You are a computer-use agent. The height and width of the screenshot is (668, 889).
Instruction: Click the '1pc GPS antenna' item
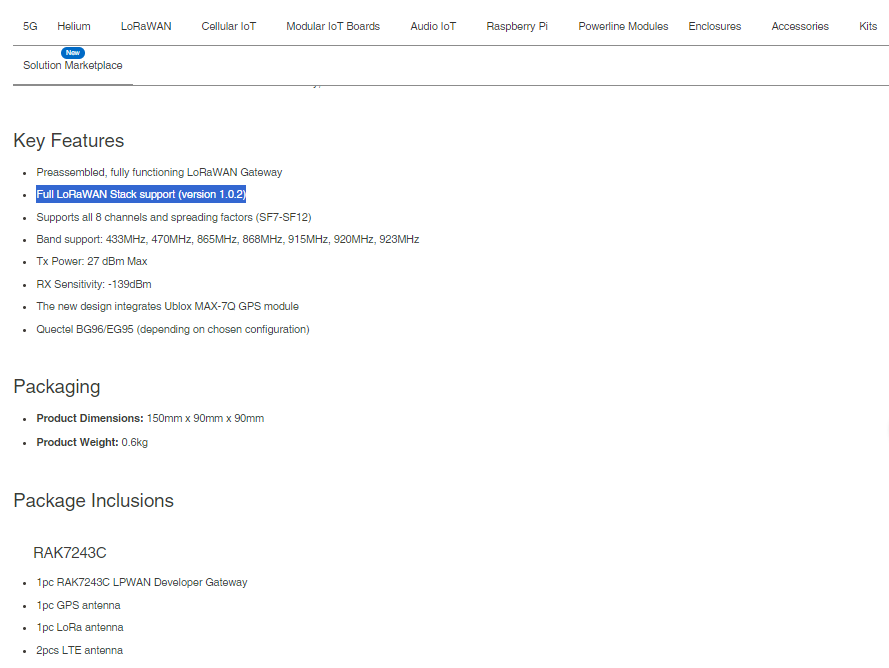coord(78,605)
